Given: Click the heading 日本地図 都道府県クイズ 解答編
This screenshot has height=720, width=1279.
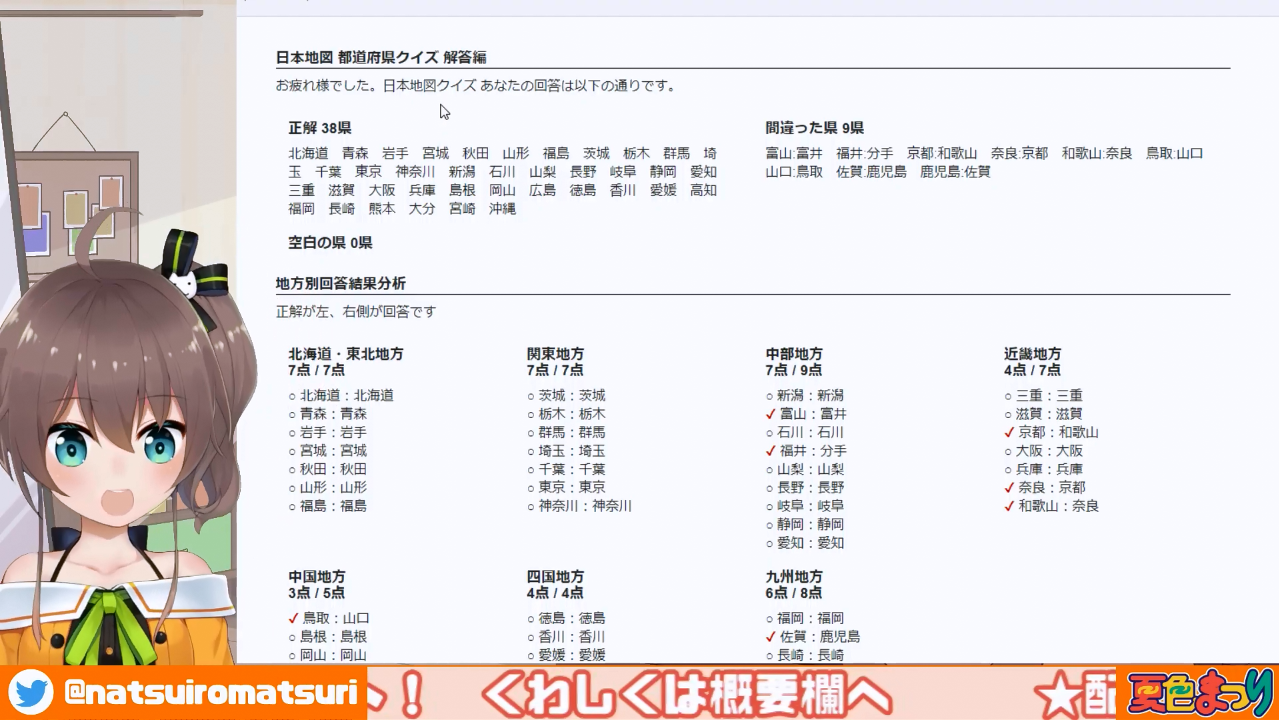Looking at the screenshot, I should tap(381, 57).
